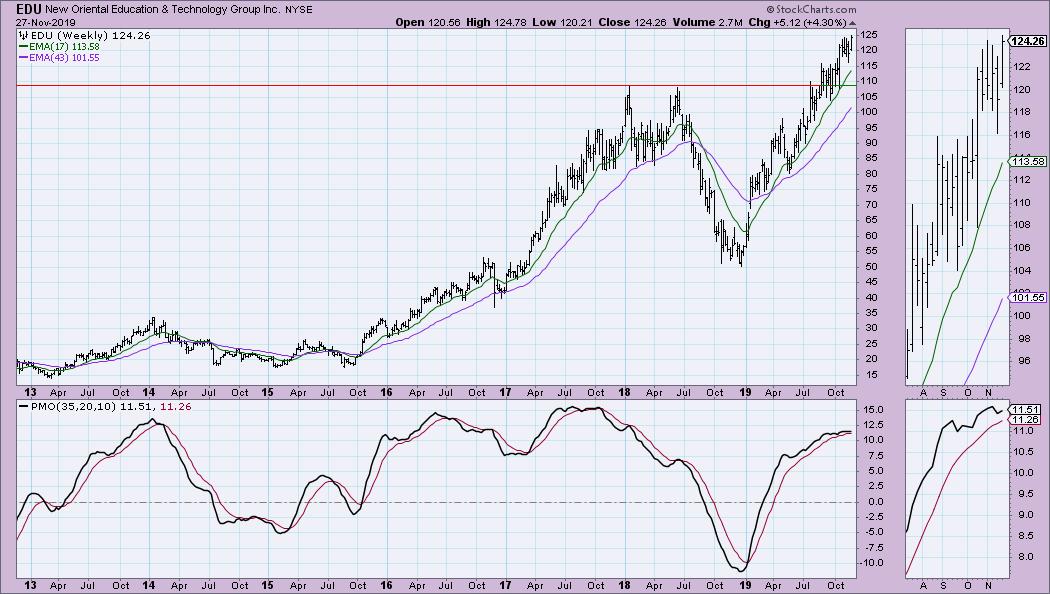Click the PMO(35,20,10) indicator label
Image resolution: width=1050 pixels, height=594 pixels.
(74, 406)
